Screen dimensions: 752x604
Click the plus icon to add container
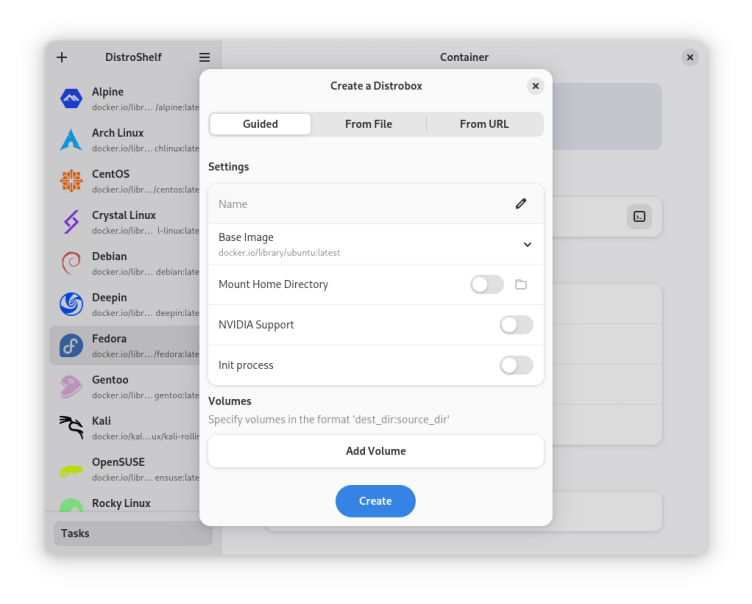[x=62, y=57]
